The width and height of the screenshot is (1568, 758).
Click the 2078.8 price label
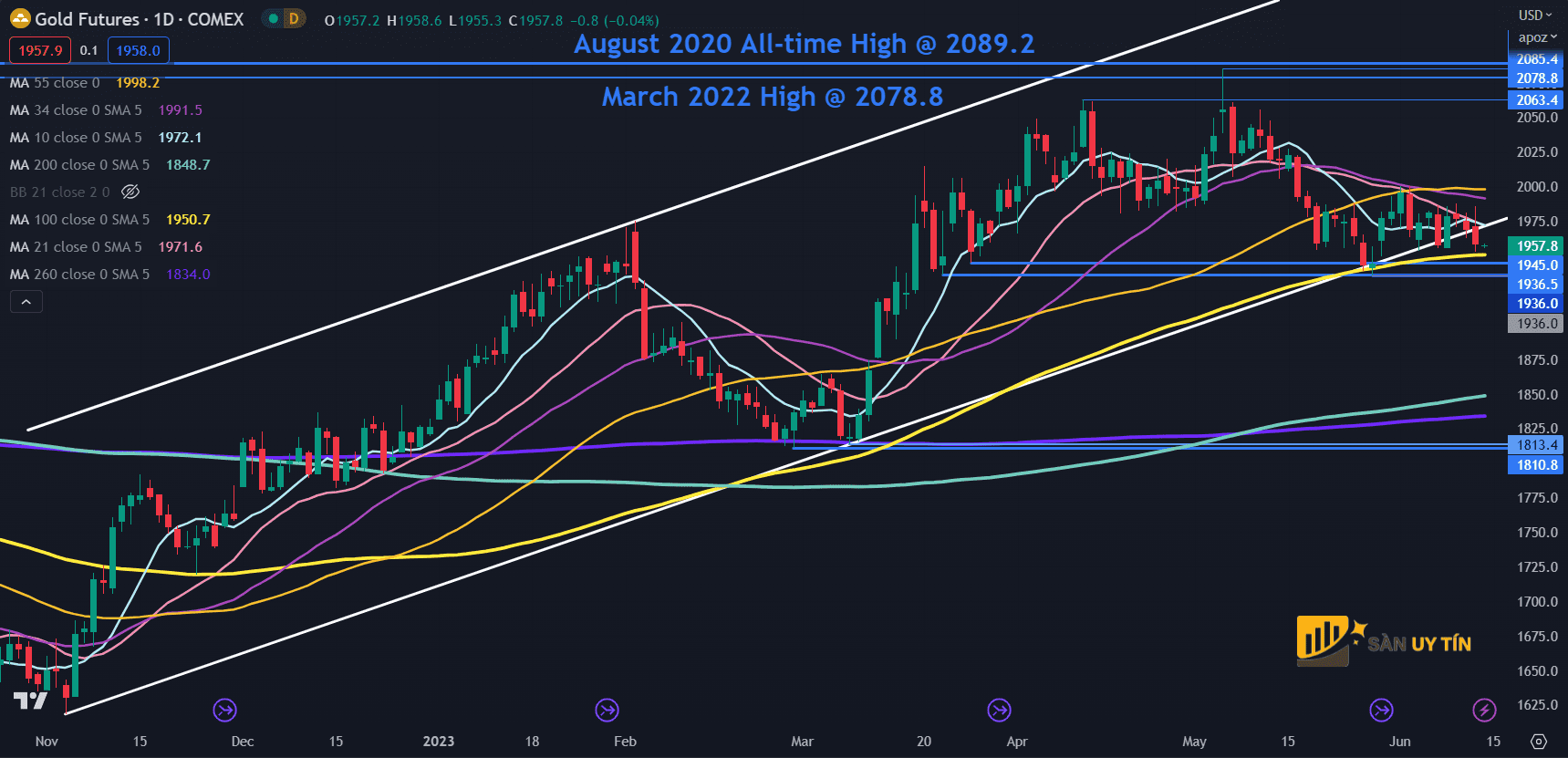click(1535, 78)
